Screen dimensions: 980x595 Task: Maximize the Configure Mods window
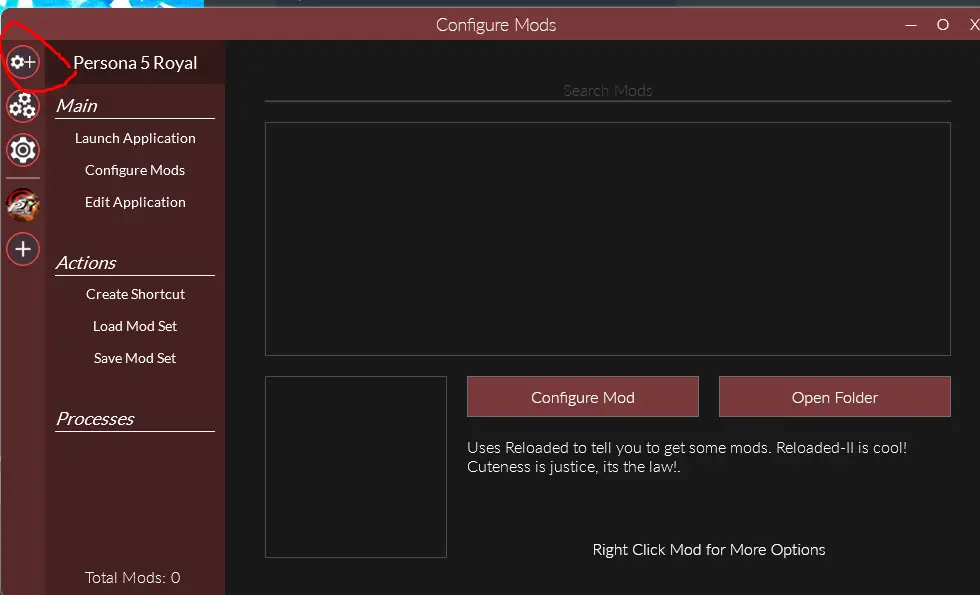coord(942,25)
